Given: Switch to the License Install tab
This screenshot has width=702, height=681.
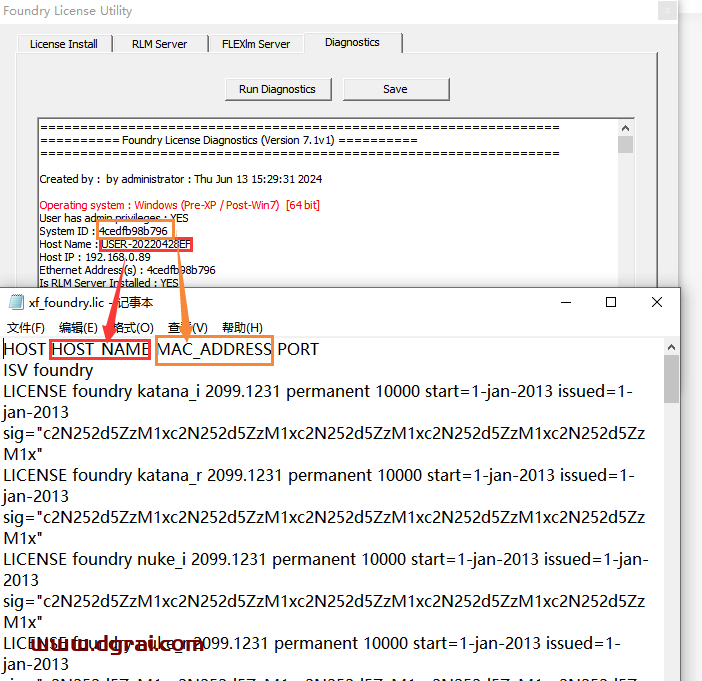Looking at the screenshot, I should [64, 44].
